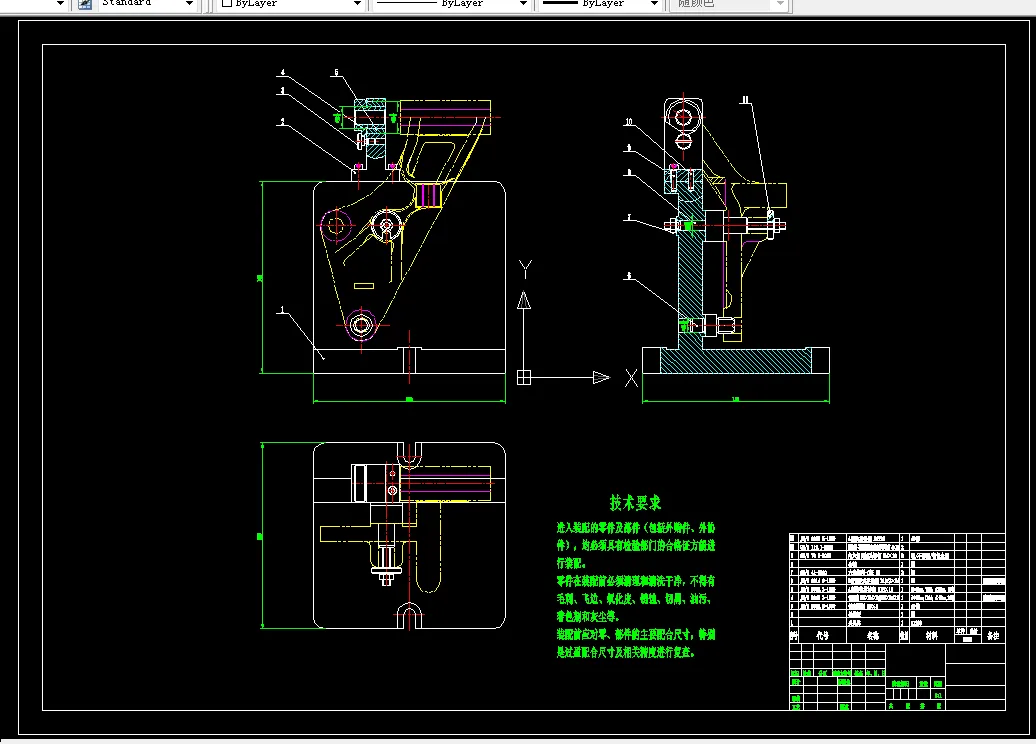This screenshot has width=1036, height=744.
Task: Open the ByLayer color control dropdown
Action: (x=291, y=3)
